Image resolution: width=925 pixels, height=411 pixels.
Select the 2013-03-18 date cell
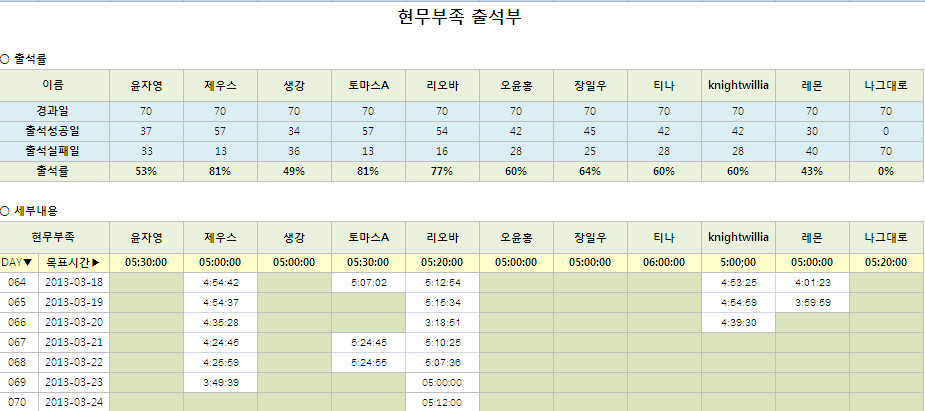(74, 282)
